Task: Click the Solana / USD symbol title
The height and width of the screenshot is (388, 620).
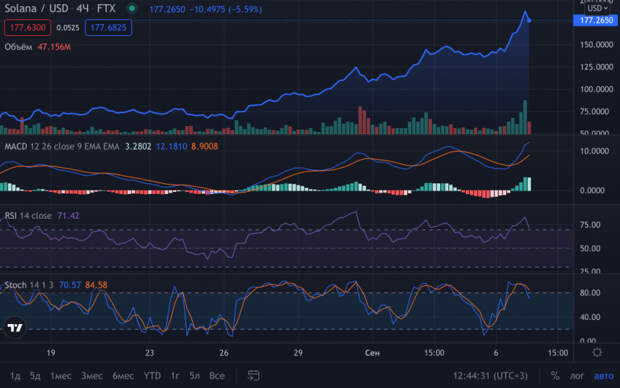Action: (36, 8)
